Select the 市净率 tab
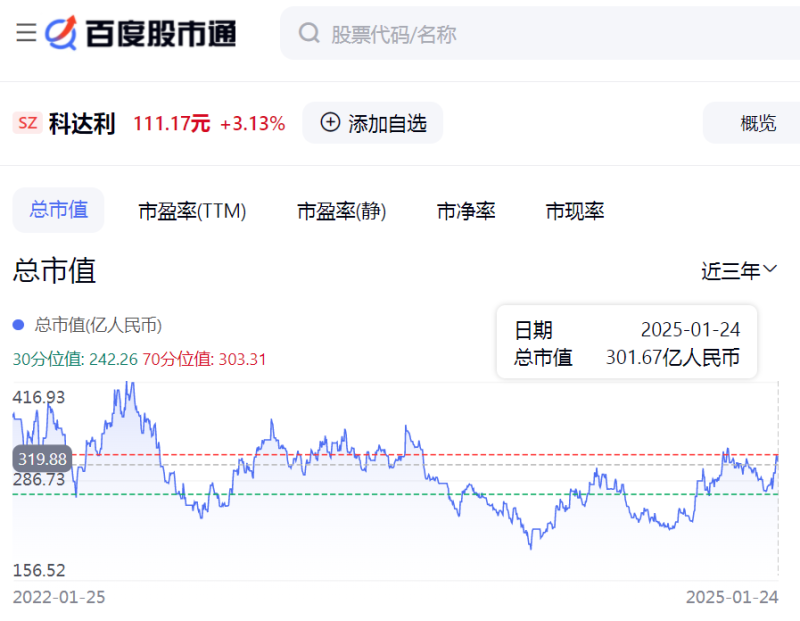This screenshot has height=621, width=800. pyautogui.click(x=466, y=211)
